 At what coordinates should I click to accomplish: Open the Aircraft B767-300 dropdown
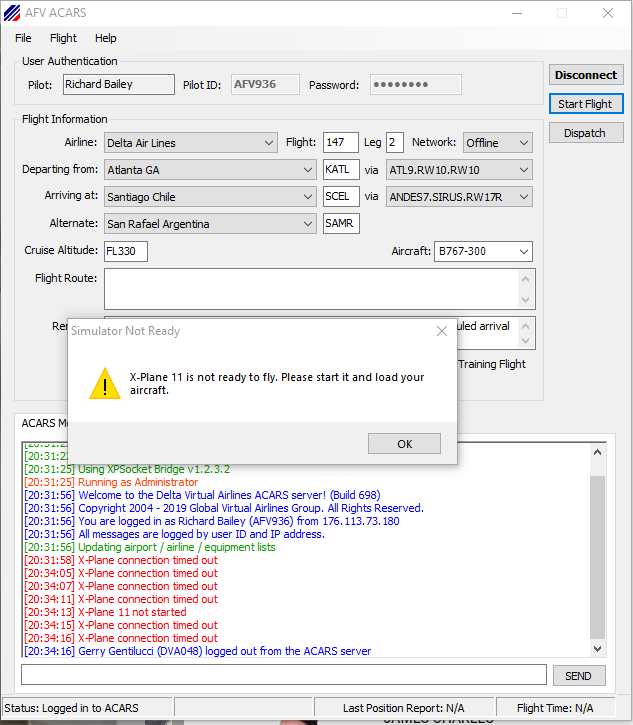coord(483,251)
